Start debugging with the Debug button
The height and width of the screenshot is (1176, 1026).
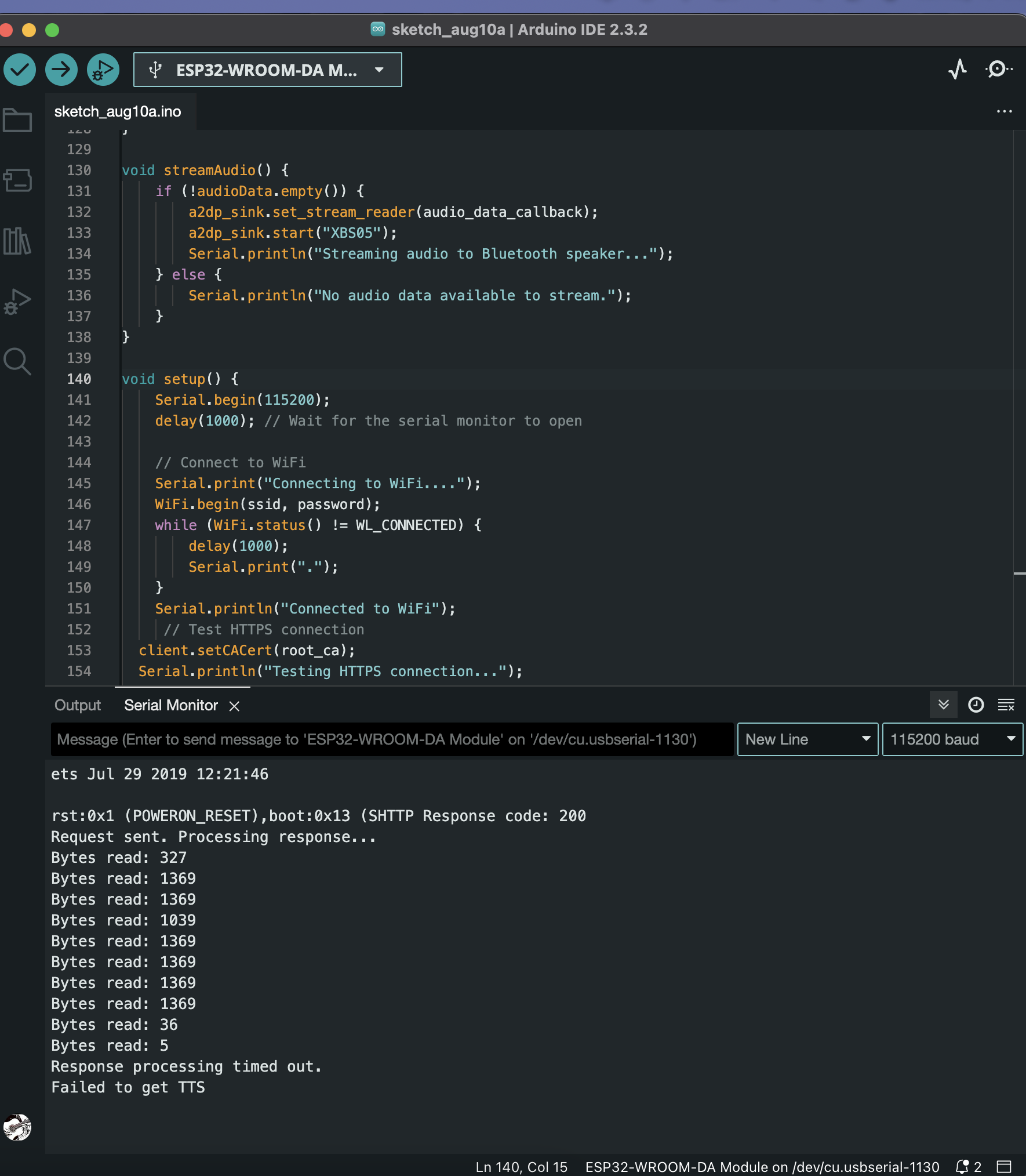103,70
